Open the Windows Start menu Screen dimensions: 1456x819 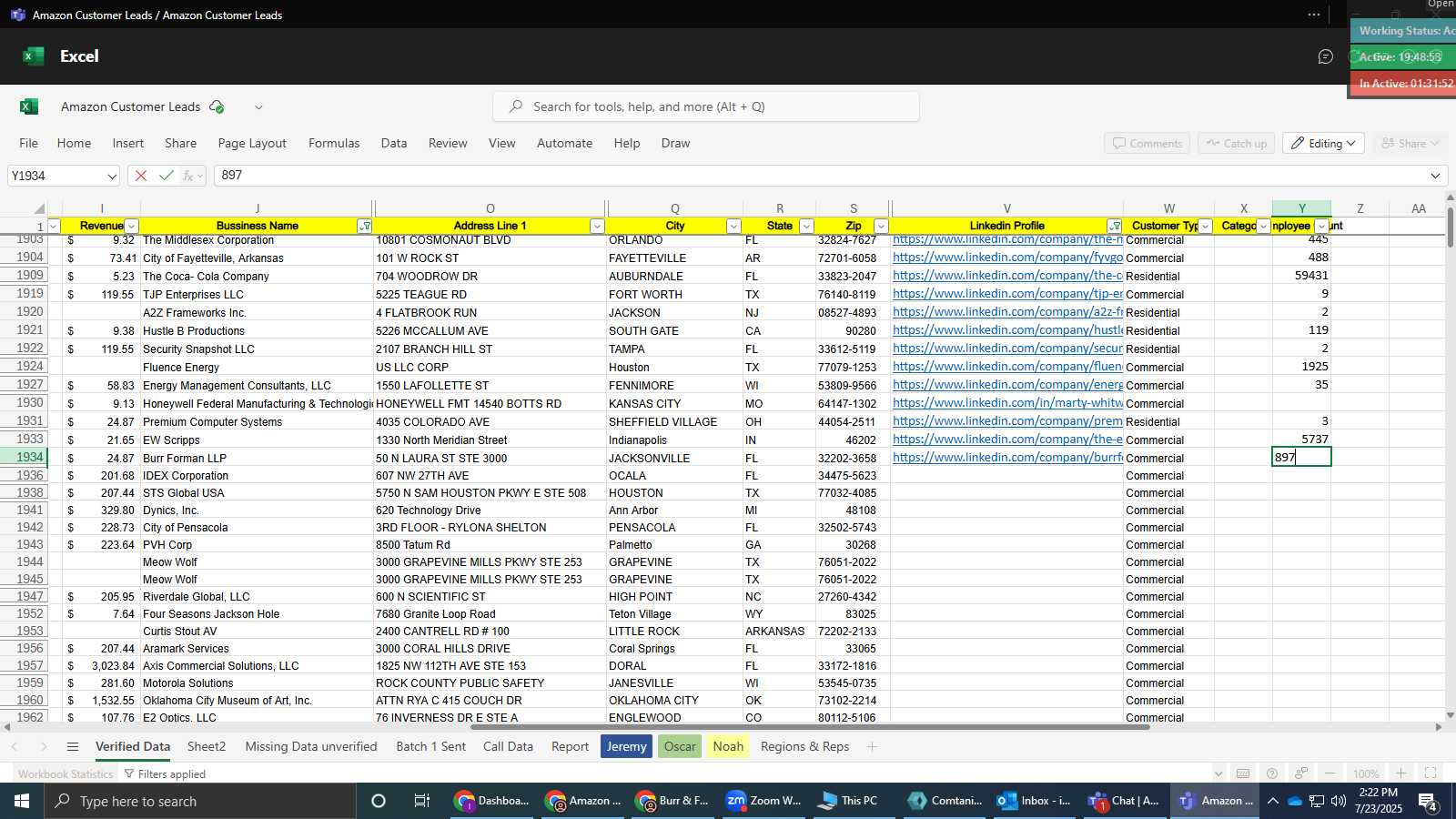(x=22, y=801)
